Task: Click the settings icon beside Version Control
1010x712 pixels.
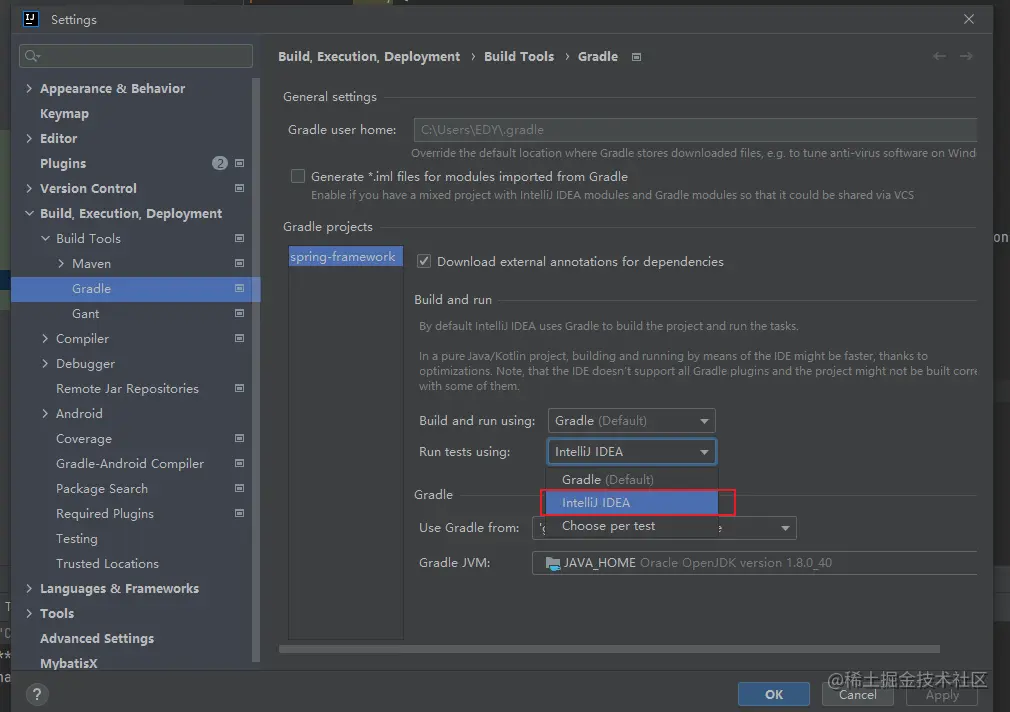Action: tap(240, 188)
